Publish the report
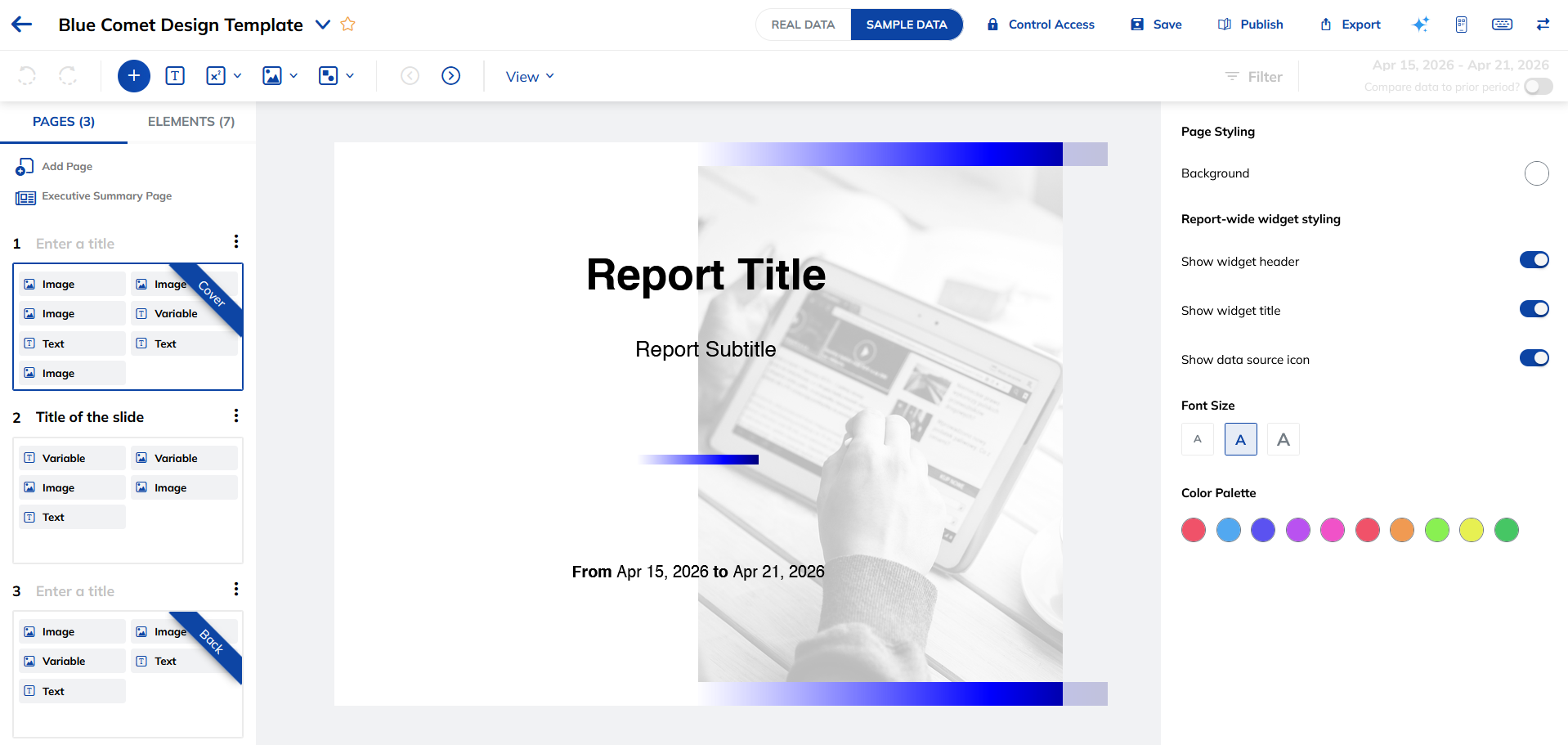Screen dimensions: 1568x745 (x=1251, y=25)
